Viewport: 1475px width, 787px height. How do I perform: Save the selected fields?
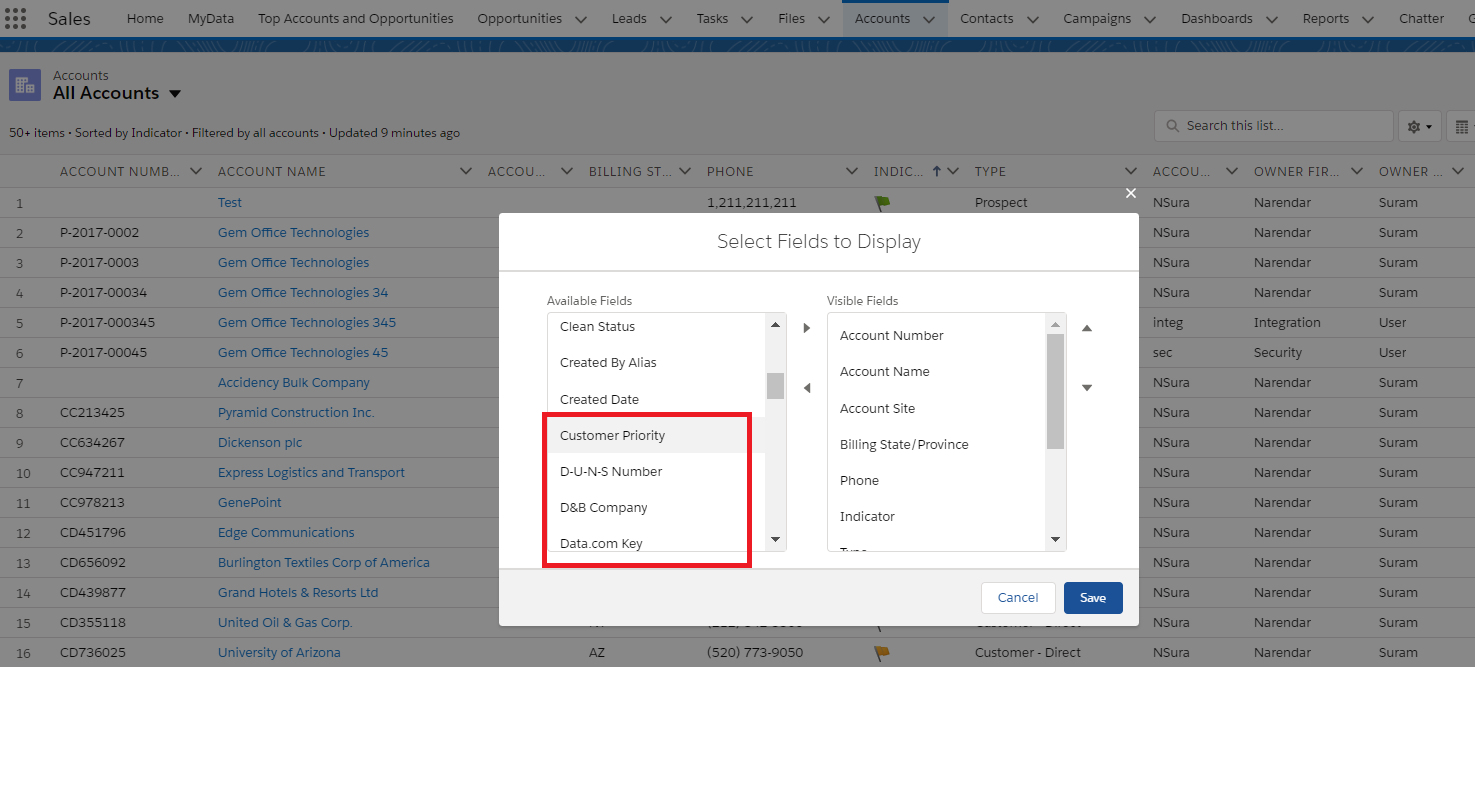1093,598
